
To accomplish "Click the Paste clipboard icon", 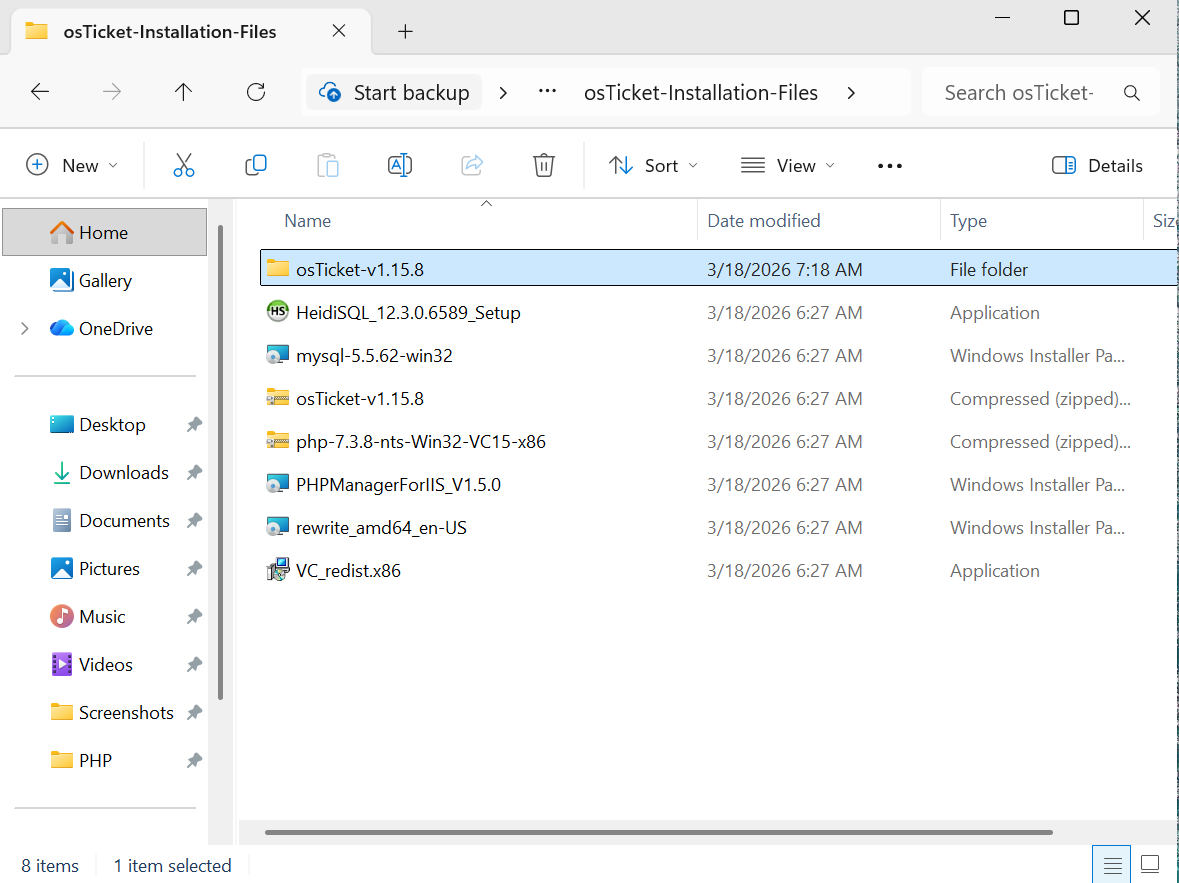I will [328, 165].
